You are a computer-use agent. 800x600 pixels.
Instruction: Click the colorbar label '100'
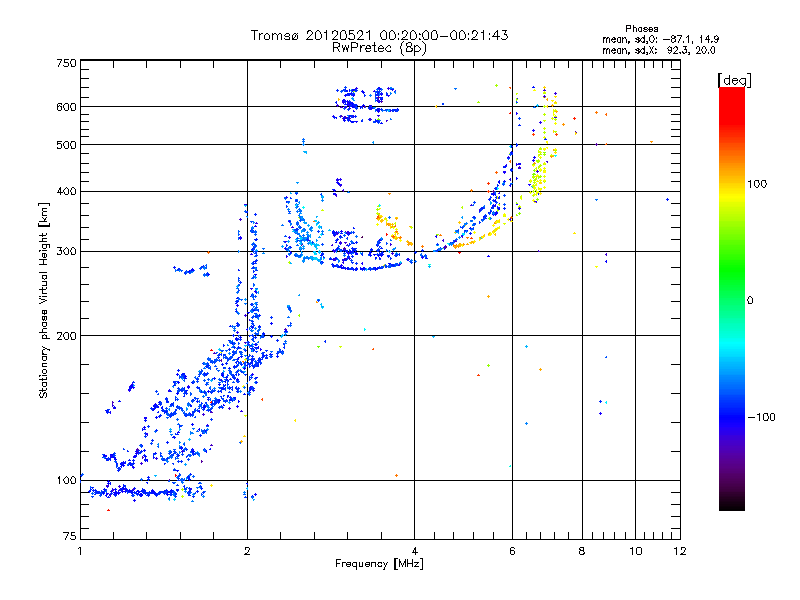point(757,184)
